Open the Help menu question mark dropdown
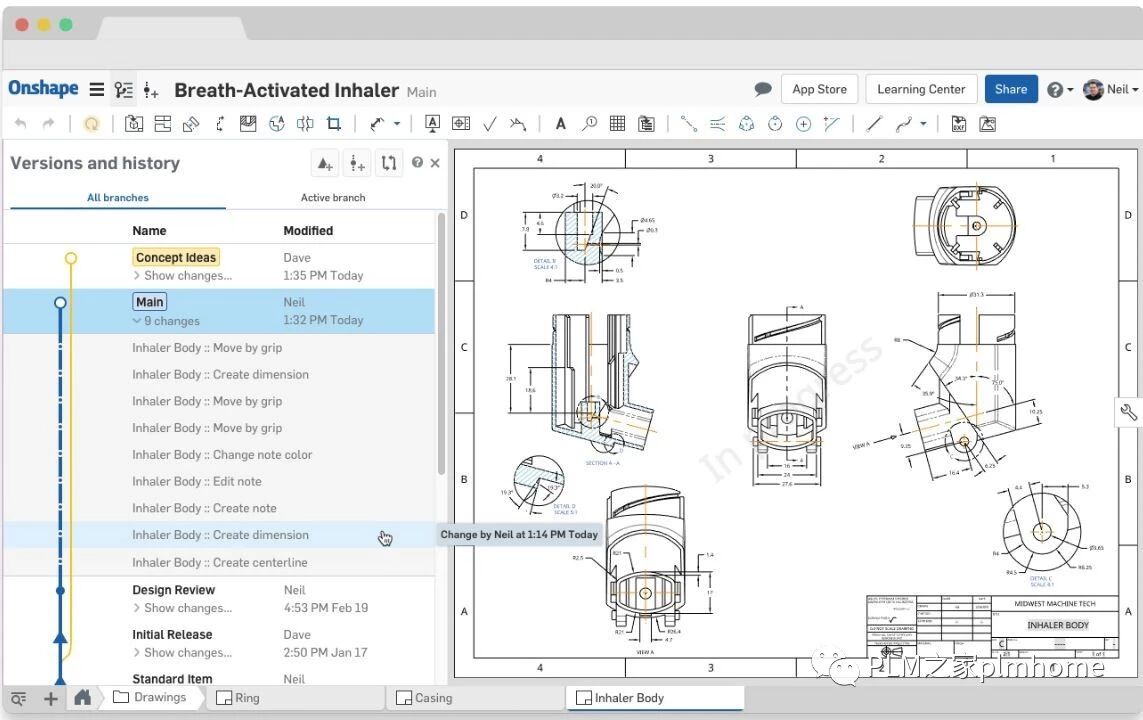This screenshot has width=1143, height=720. (1060, 90)
